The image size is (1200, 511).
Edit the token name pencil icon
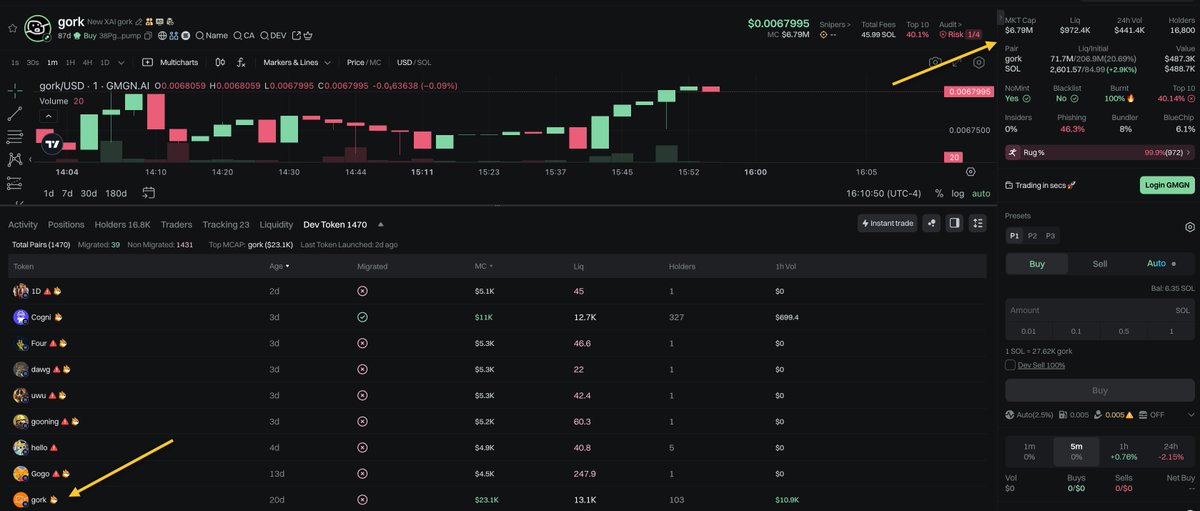(138, 21)
